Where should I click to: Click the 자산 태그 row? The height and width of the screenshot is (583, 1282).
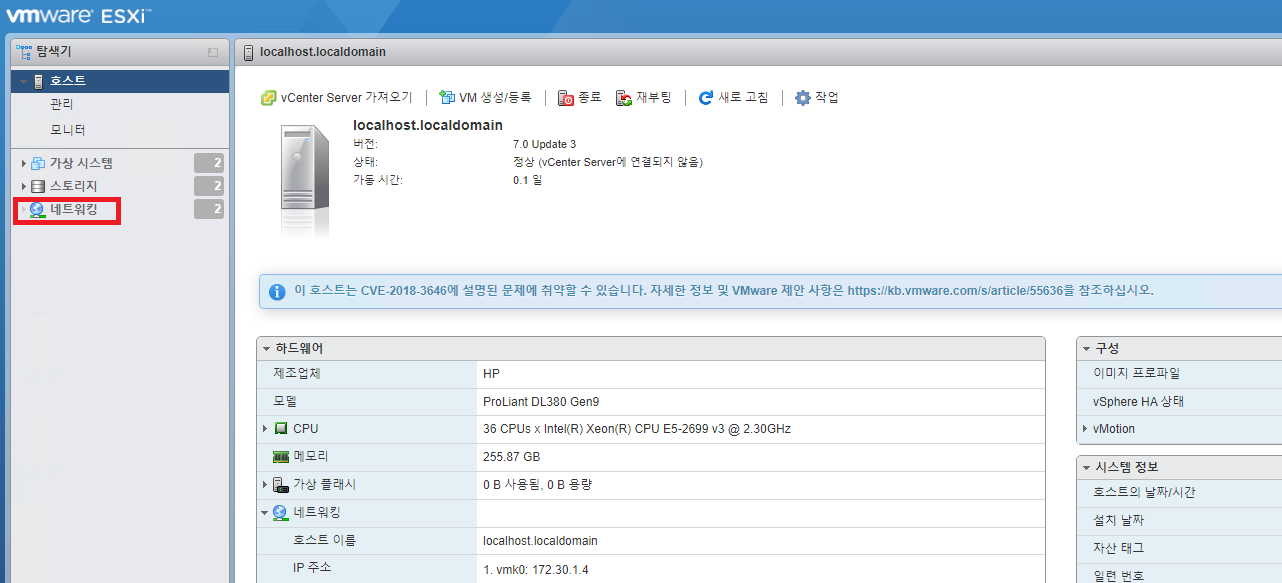[1179, 548]
